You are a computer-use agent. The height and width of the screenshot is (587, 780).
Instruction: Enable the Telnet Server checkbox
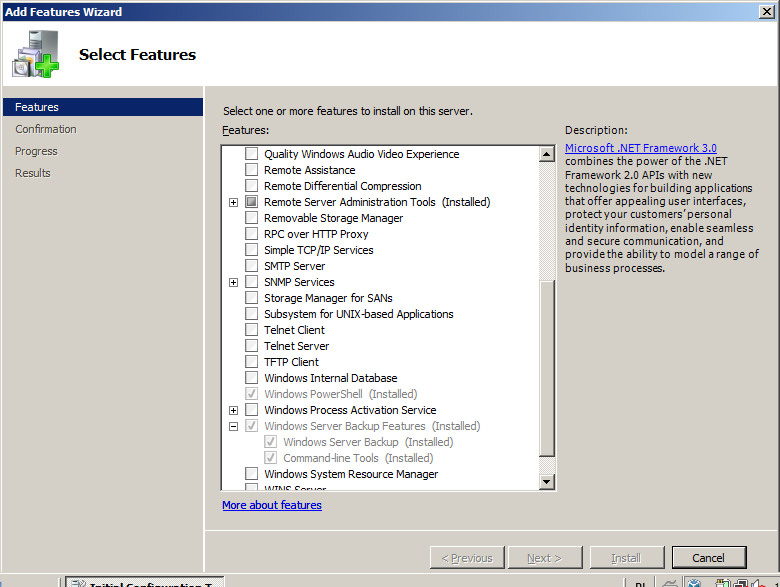coord(252,346)
